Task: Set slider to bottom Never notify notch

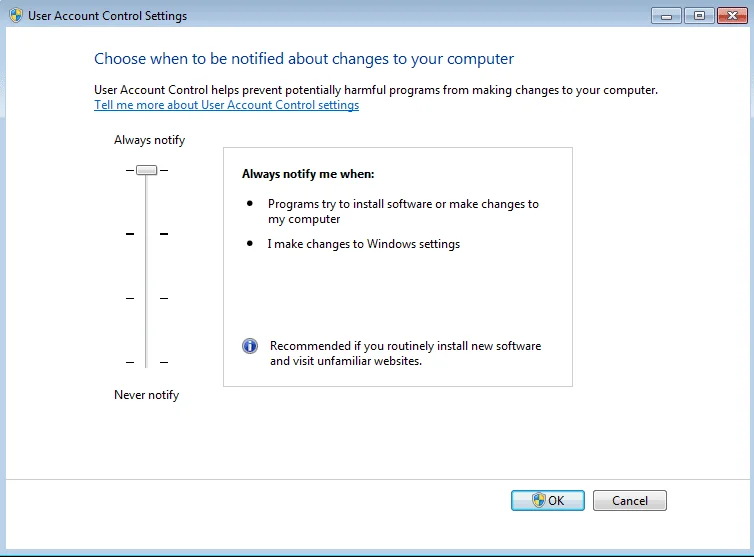Action: click(146, 362)
